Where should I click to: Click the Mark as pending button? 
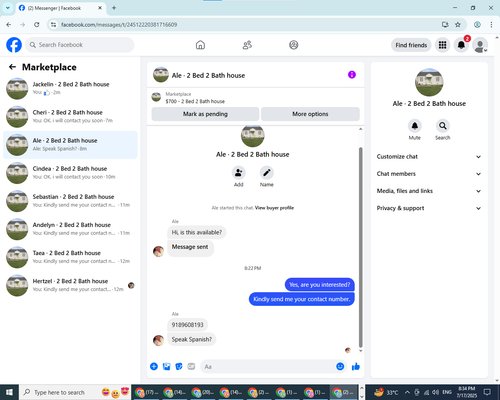point(205,114)
